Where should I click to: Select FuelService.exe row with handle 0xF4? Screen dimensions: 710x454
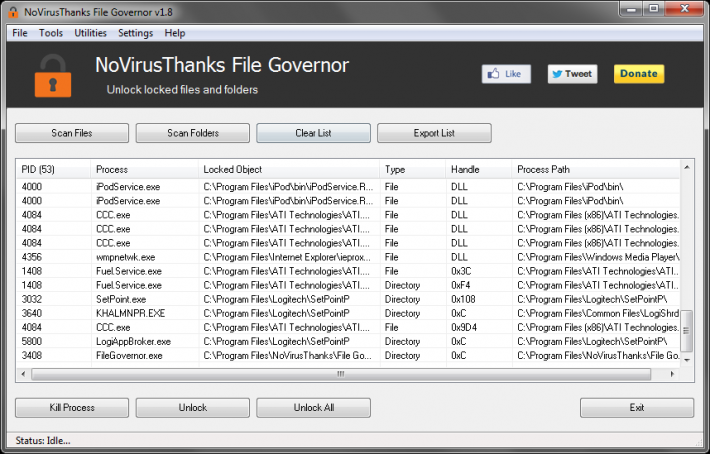(x=348, y=285)
